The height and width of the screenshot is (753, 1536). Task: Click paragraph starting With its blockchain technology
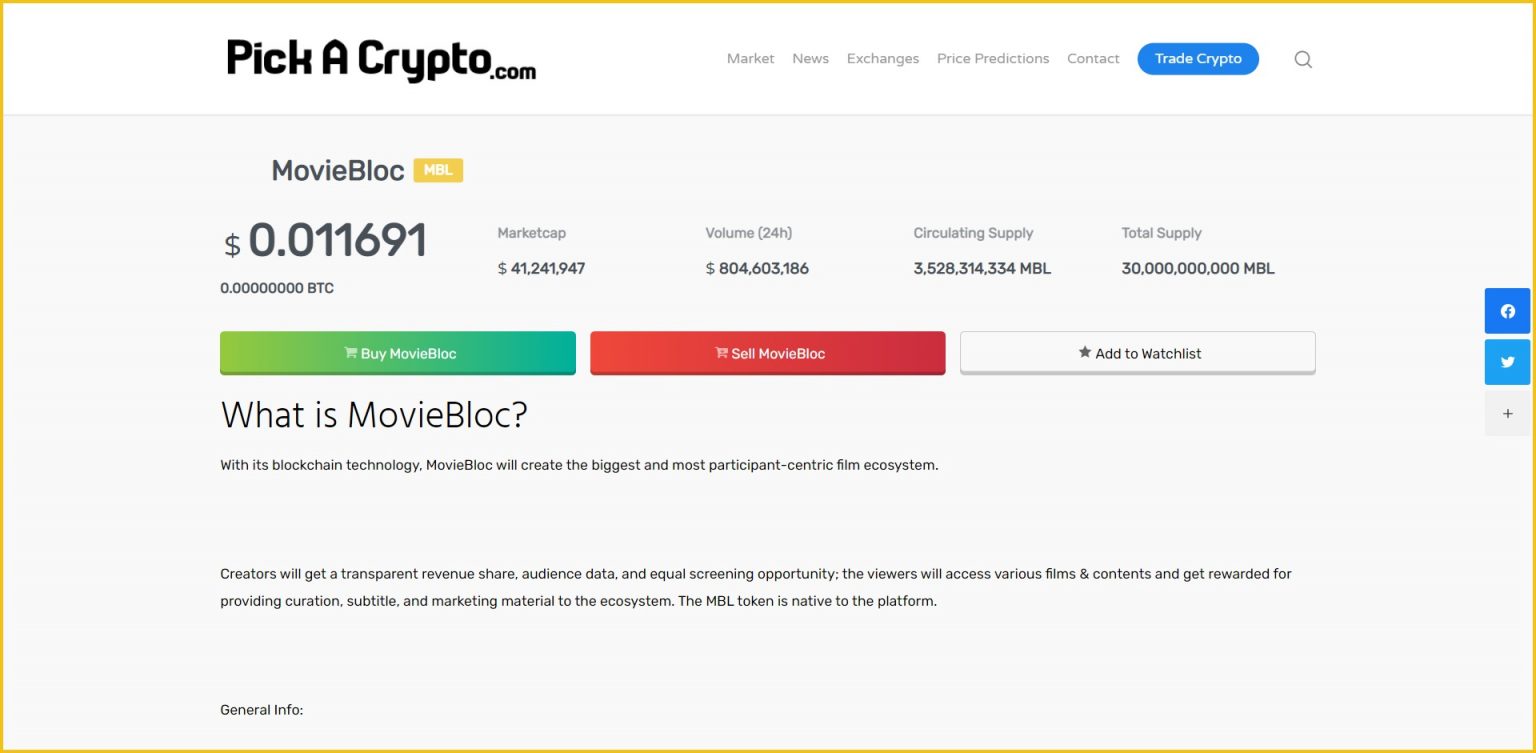tap(579, 465)
